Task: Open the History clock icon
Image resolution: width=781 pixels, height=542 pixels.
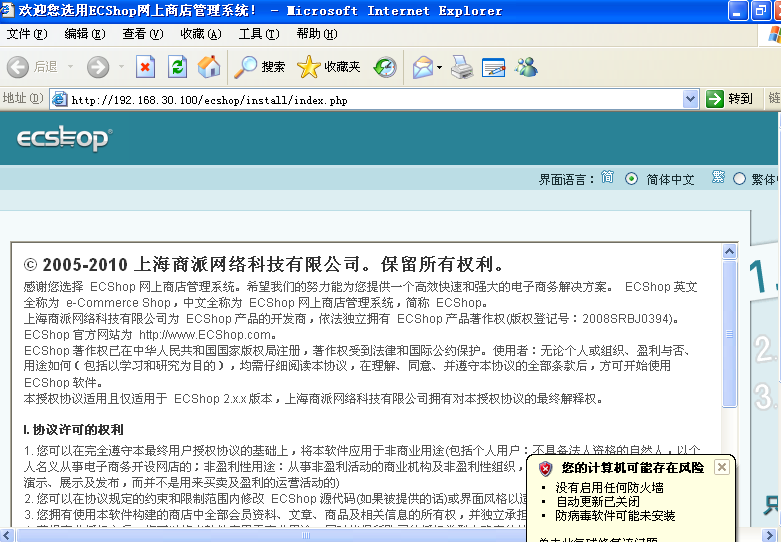Action: [x=385, y=67]
